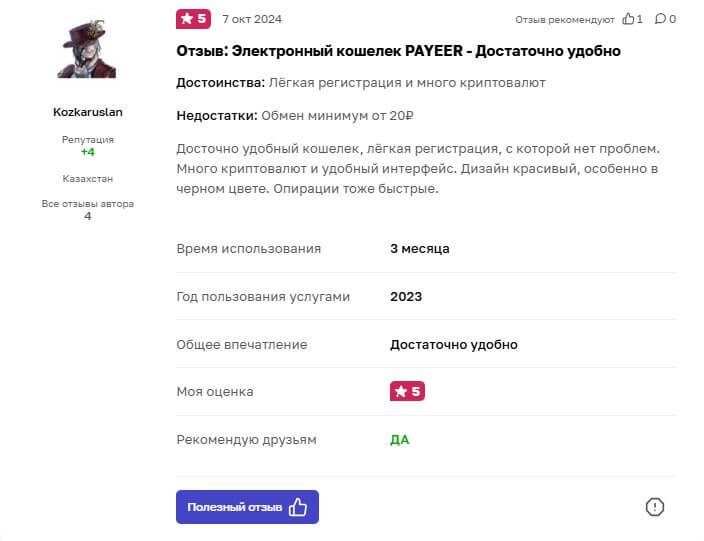Click the ДА recommendation value

(399, 440)
